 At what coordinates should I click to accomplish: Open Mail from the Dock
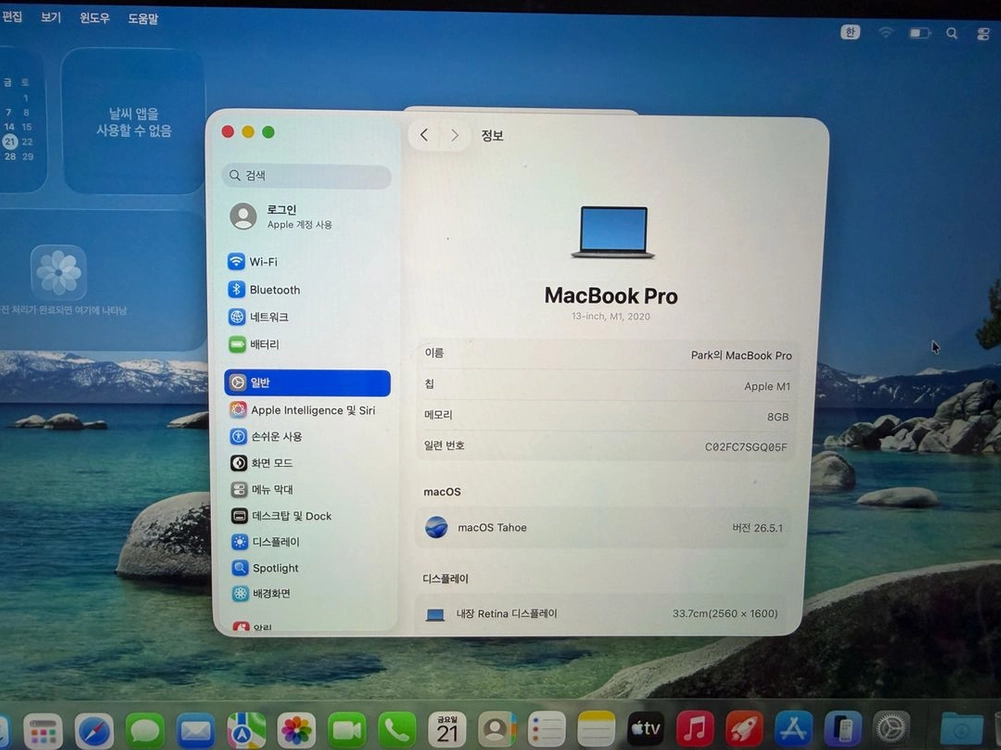tap(195, 731)
